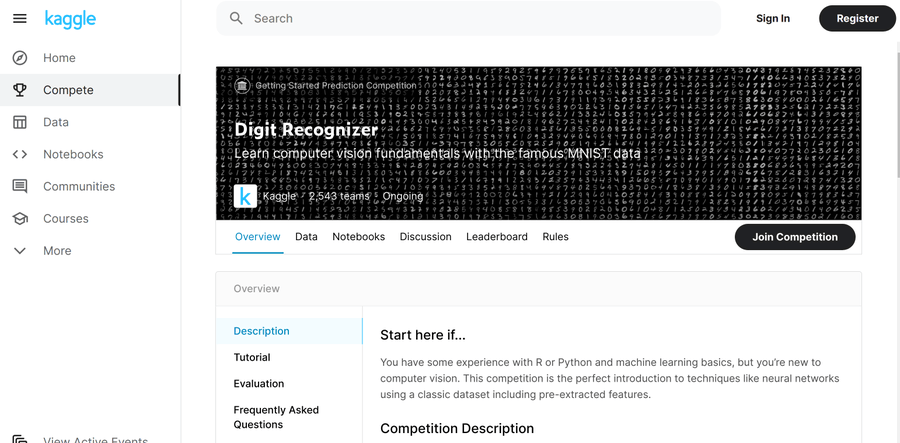Click the Kaggle logo
This screenshot has height=443, width=900.
pos(70,19)
